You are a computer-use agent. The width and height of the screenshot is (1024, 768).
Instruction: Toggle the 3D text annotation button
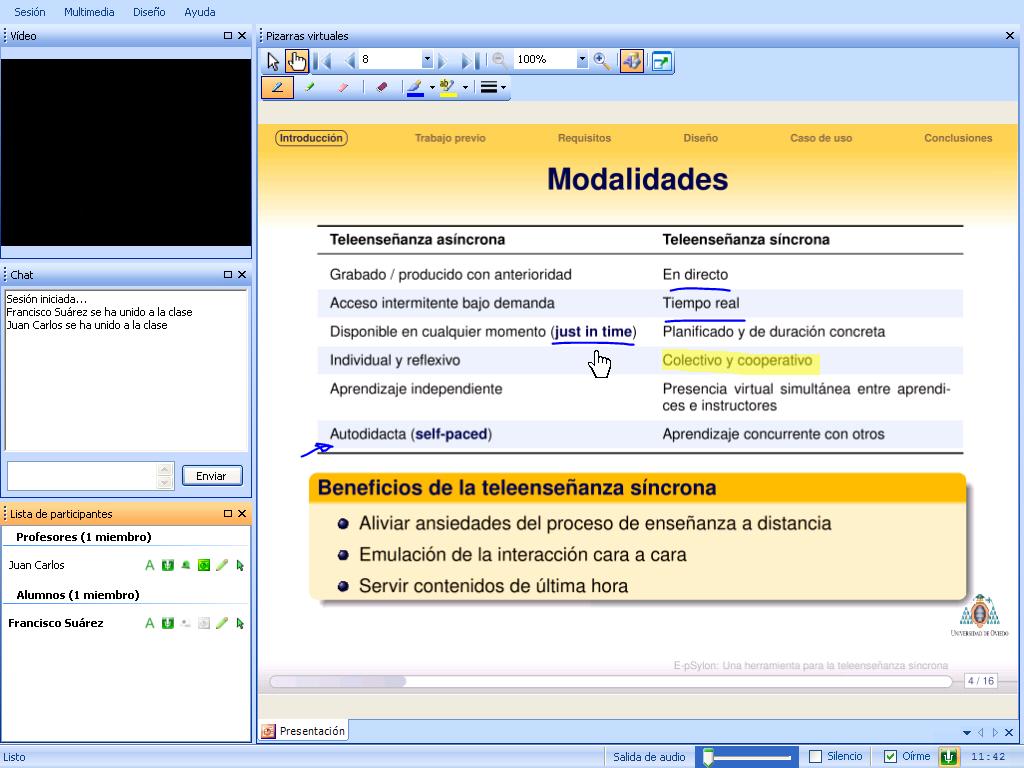tap(632, 61)
